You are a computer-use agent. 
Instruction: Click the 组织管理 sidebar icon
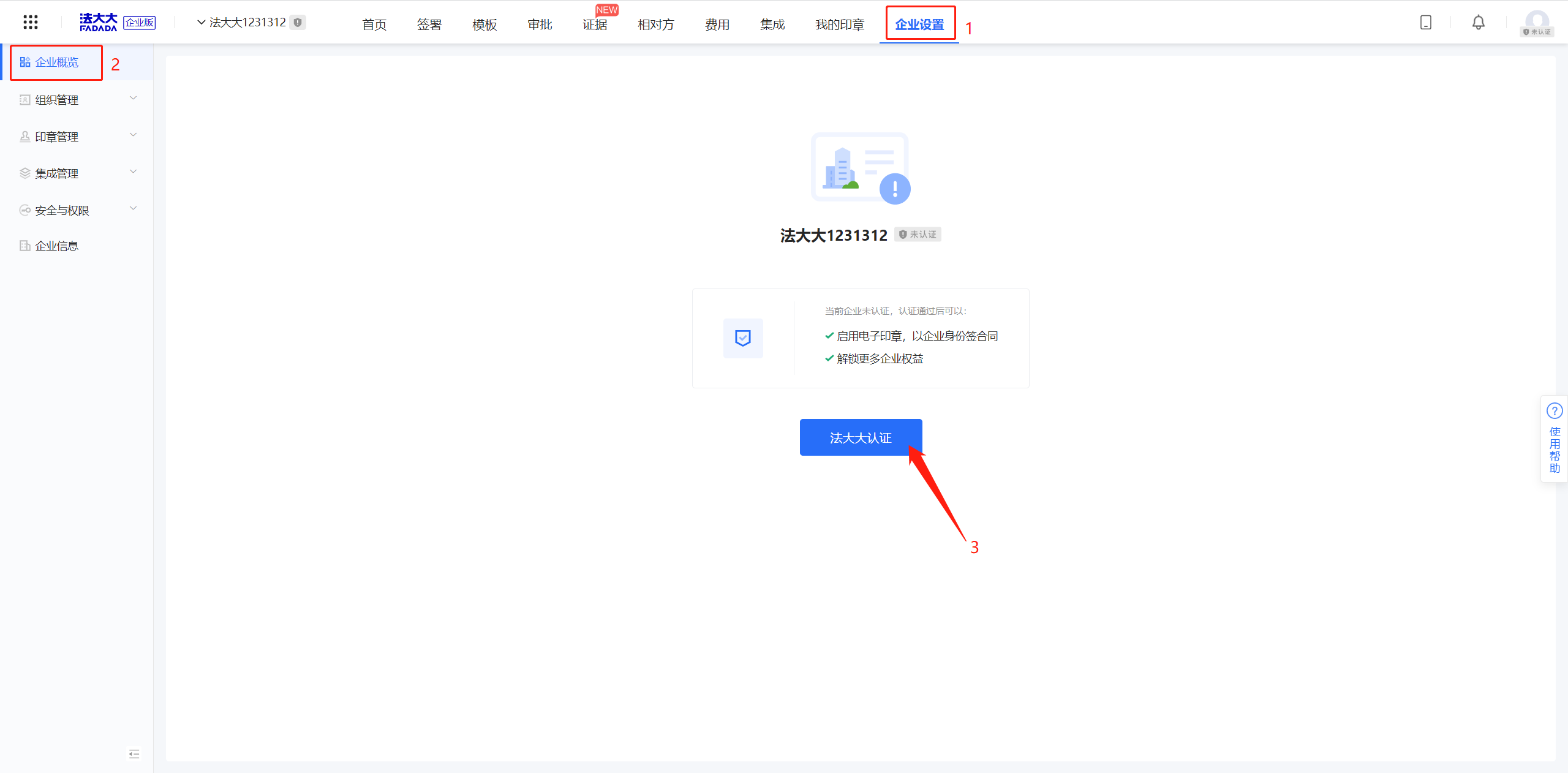25,100
